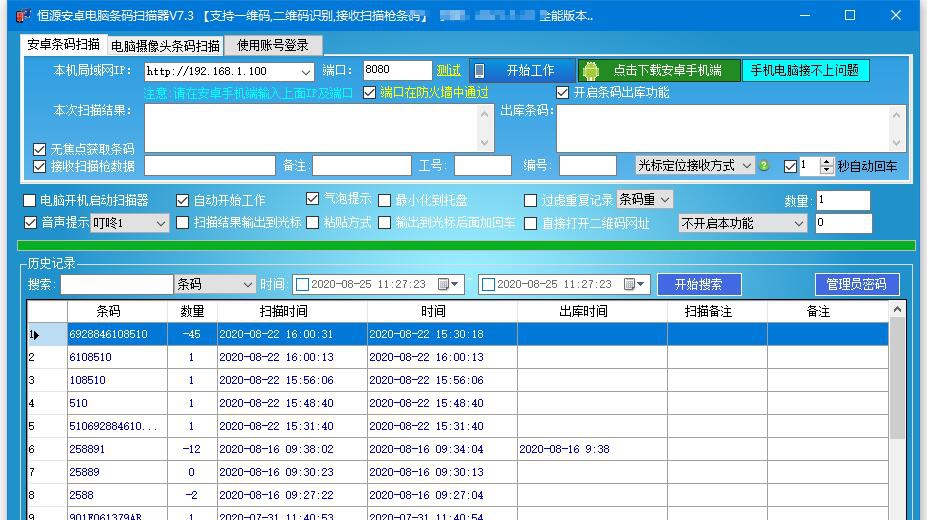
Task: Toggle 秒自动回车 checkbox
Action: pos(790,167)
